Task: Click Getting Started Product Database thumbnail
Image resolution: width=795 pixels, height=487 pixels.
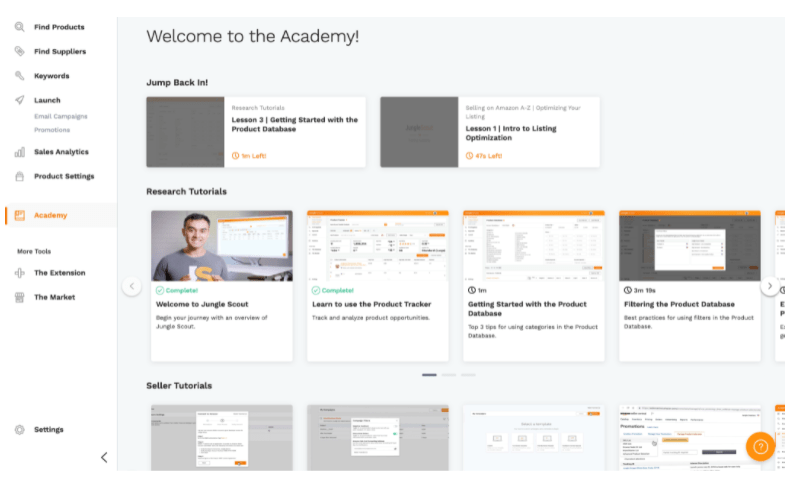Action: (x=533, y=246)
